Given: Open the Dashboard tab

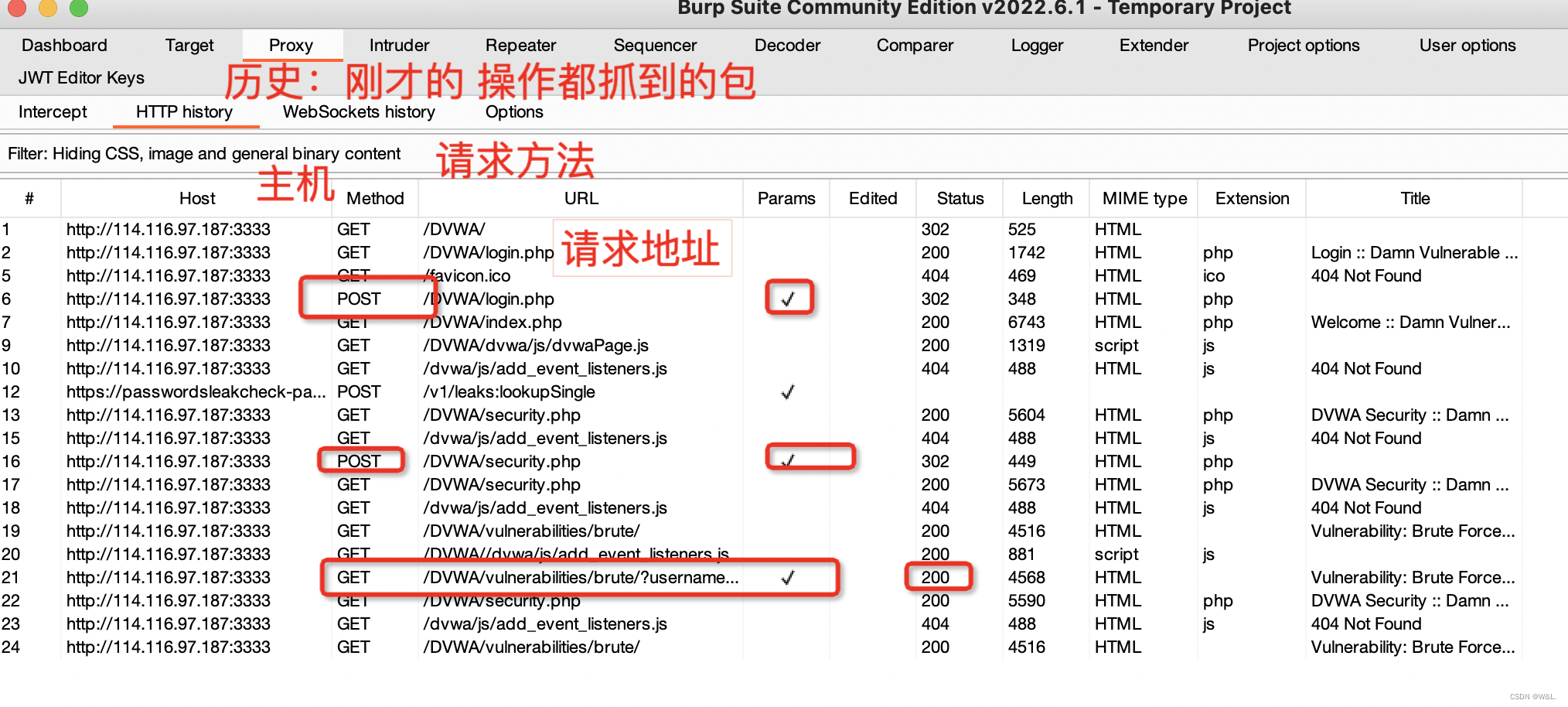Looking at the screenshot, I should coord(64,46).
